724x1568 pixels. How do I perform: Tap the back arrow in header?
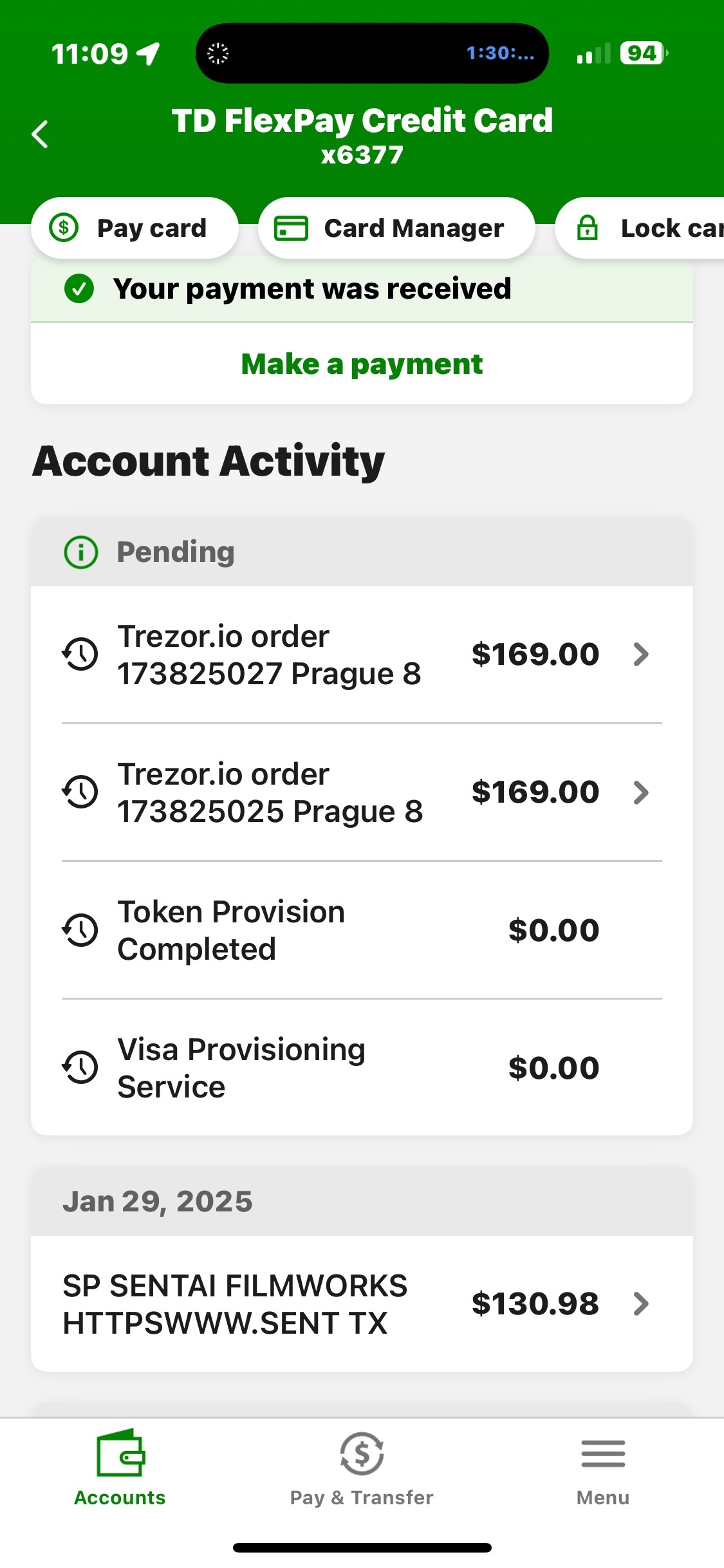pos(40,135)
